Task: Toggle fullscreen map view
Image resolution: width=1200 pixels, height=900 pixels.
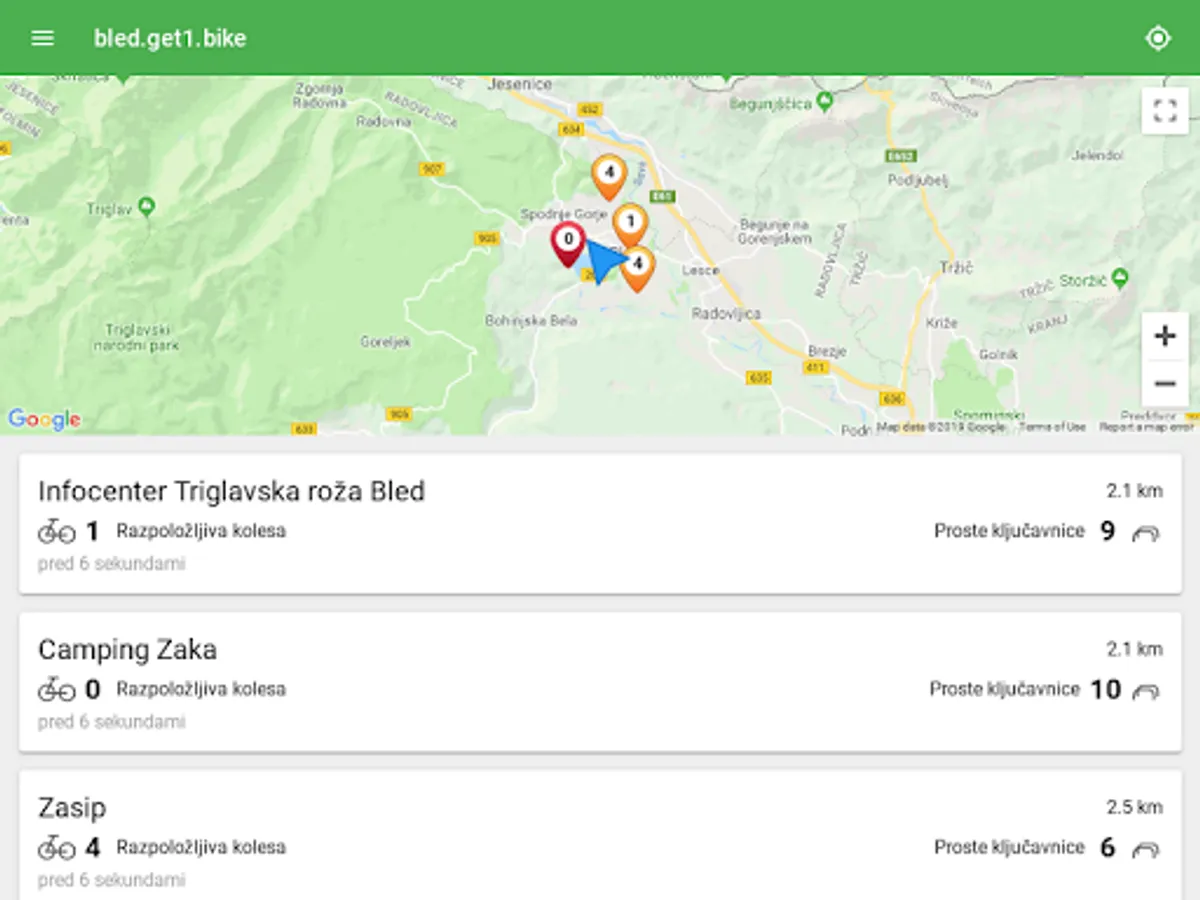Action: coord(1165,110)
